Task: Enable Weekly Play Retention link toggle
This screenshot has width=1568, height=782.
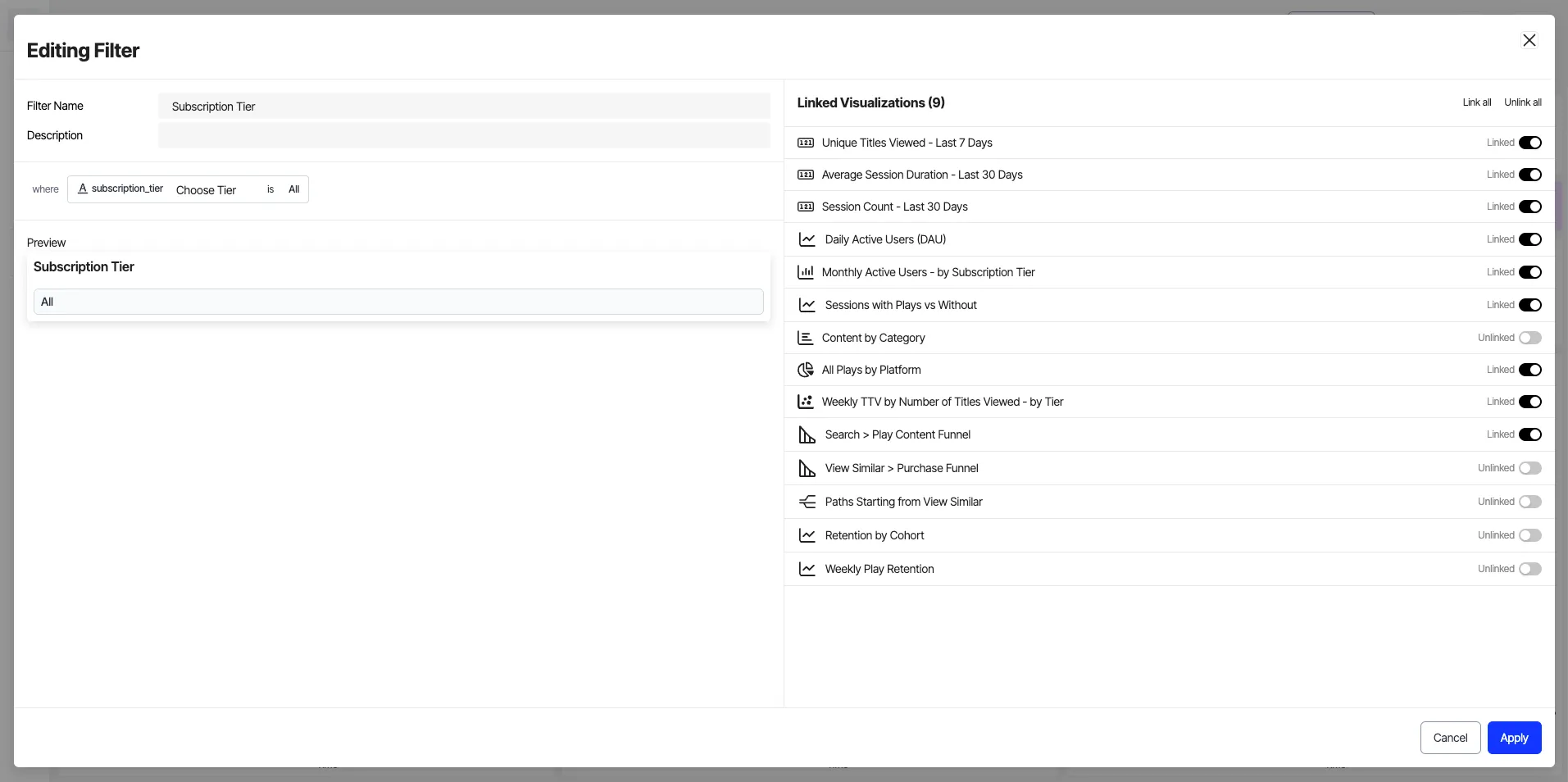Action: (1530, 569)
